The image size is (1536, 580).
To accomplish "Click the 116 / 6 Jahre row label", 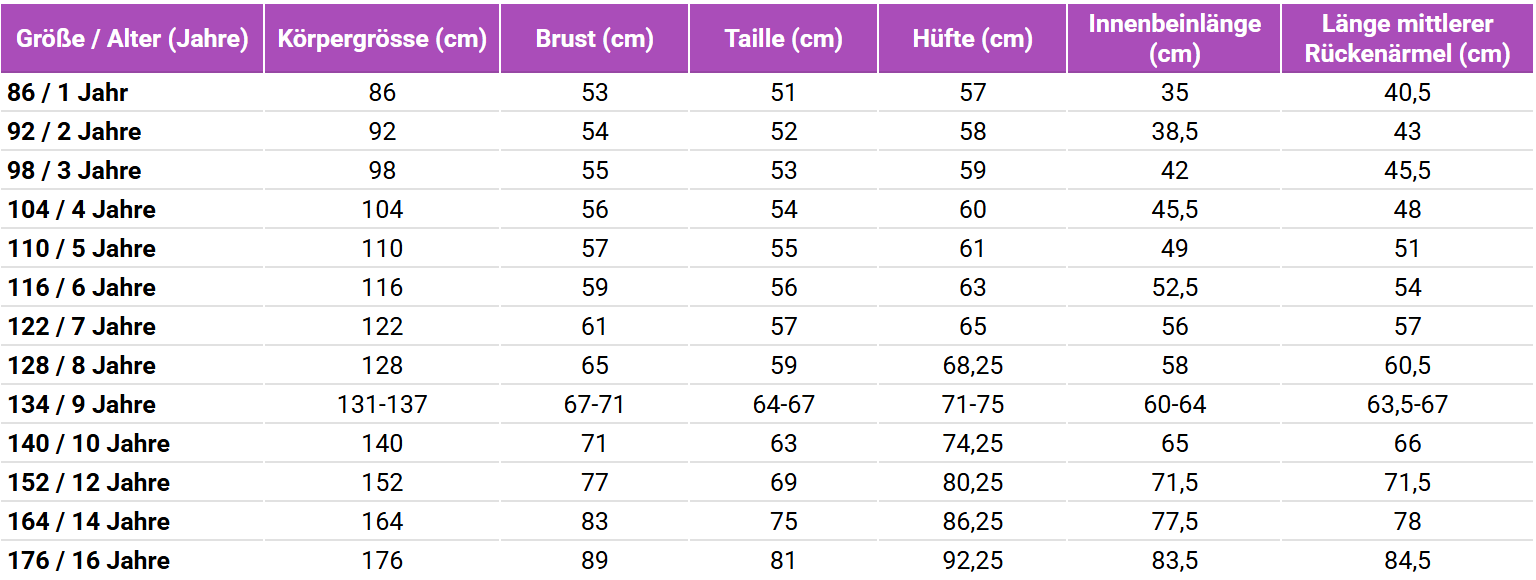I will pos(82,288).
